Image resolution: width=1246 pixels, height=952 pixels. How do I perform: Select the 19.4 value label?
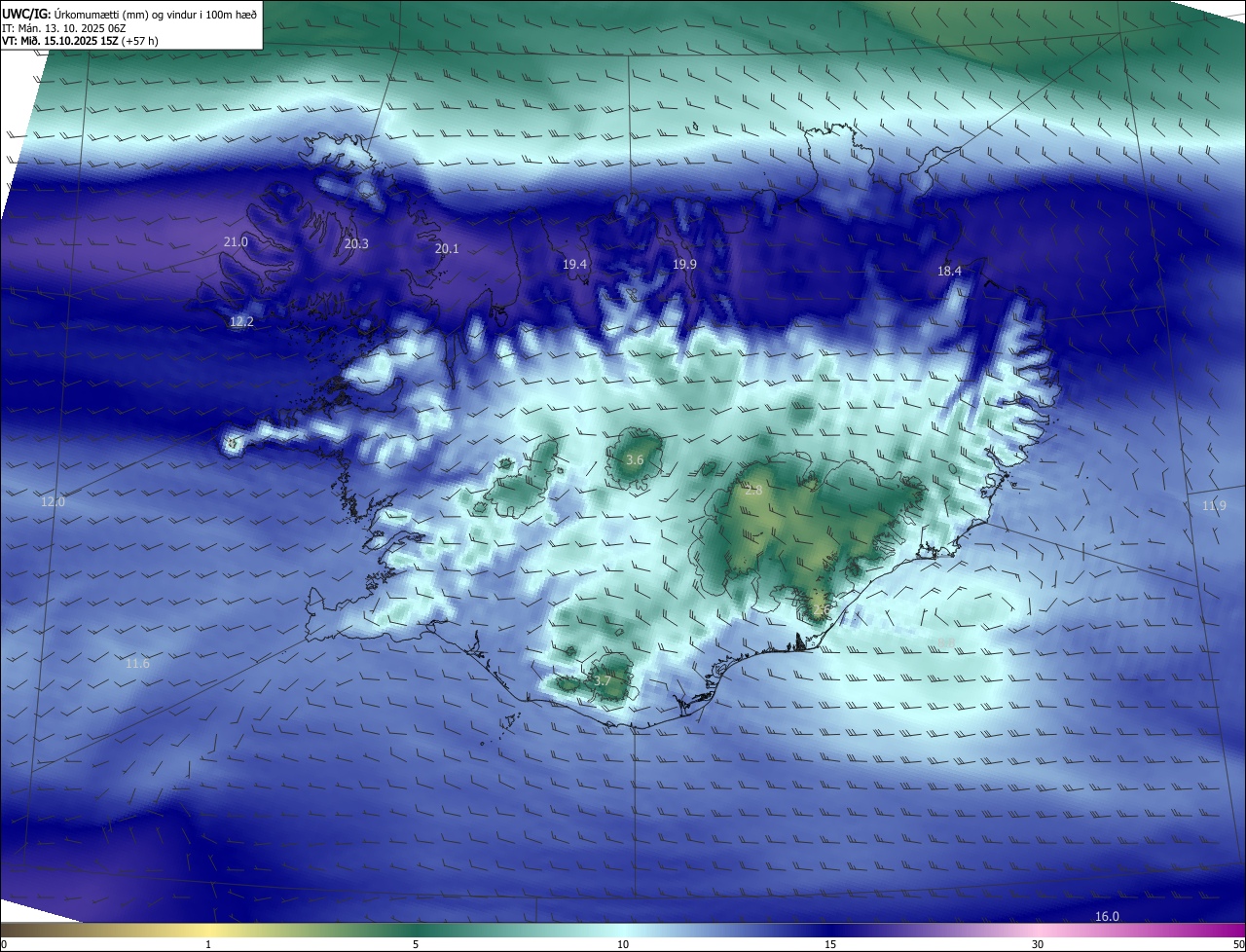coord(575,265)
